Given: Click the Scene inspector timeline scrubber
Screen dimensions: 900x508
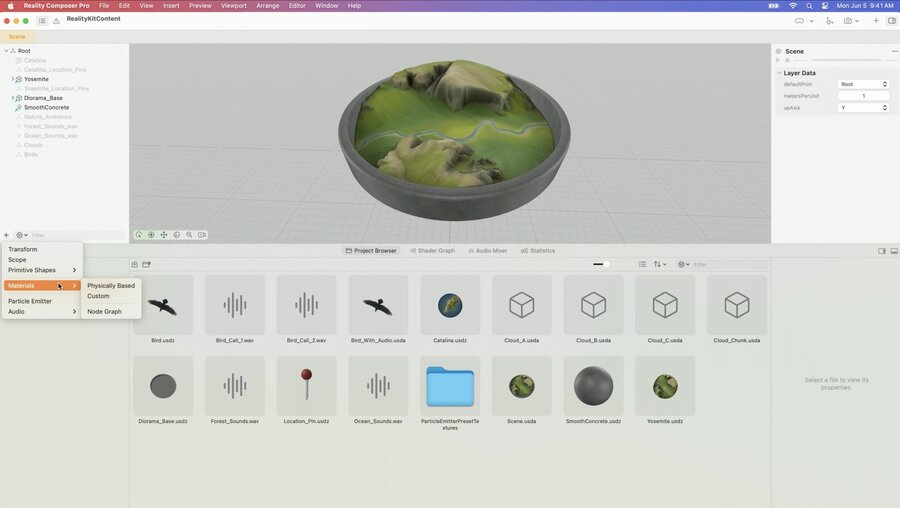Looking at the screenshot, I should coord(845,60).
